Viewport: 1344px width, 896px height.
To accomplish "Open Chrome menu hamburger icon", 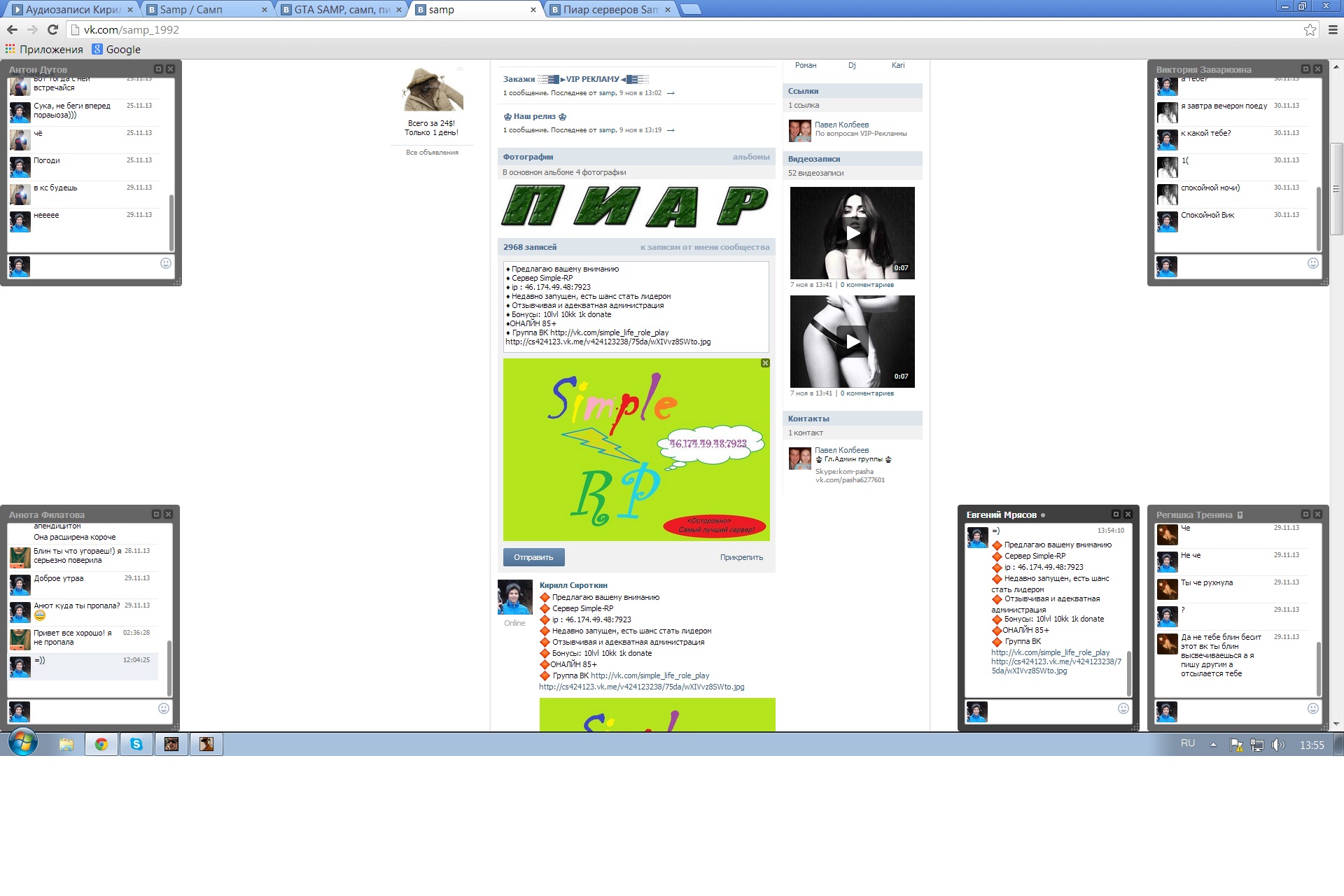I will pos(1333,29).
